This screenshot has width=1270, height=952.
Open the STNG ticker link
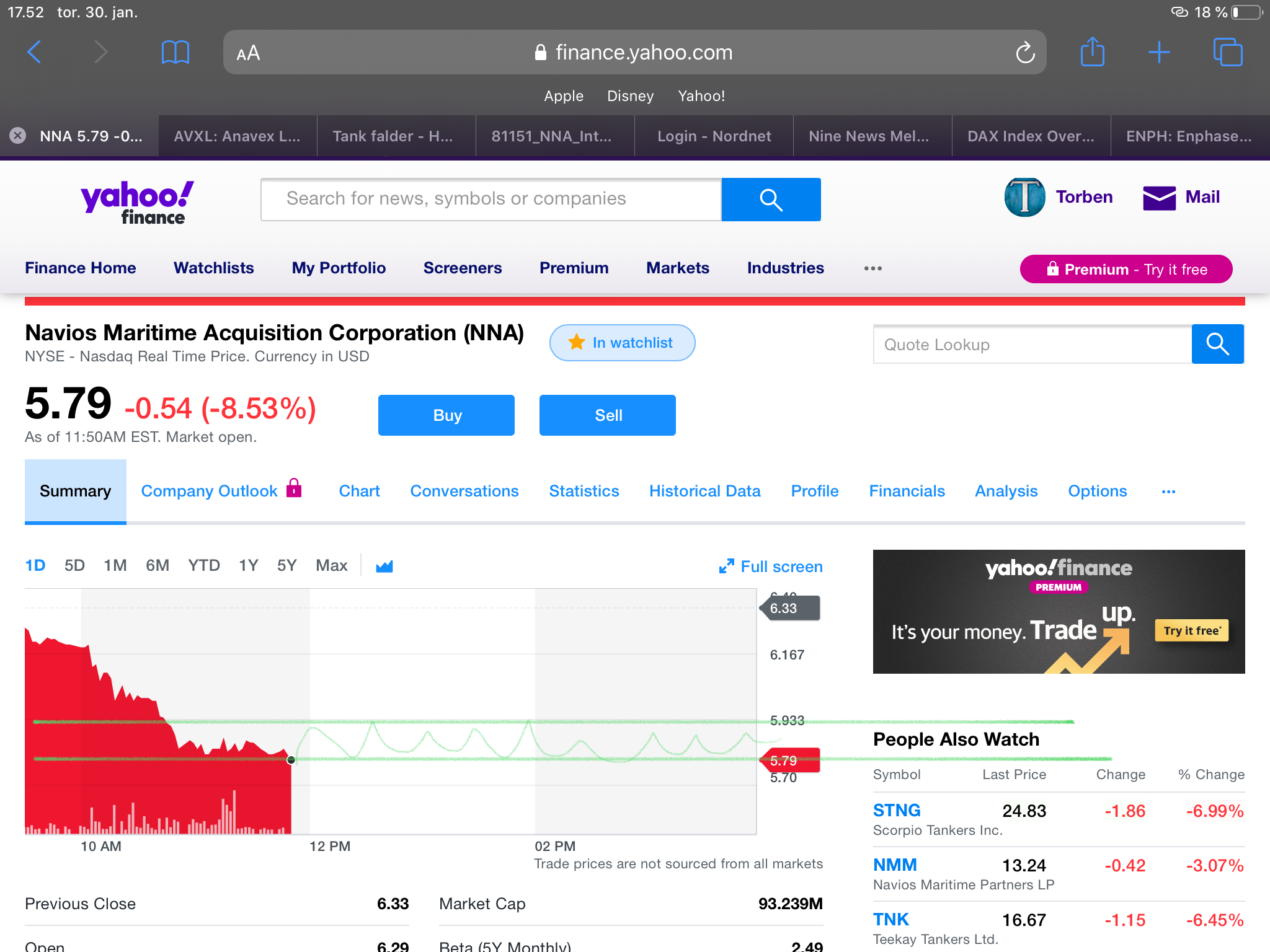897,811
